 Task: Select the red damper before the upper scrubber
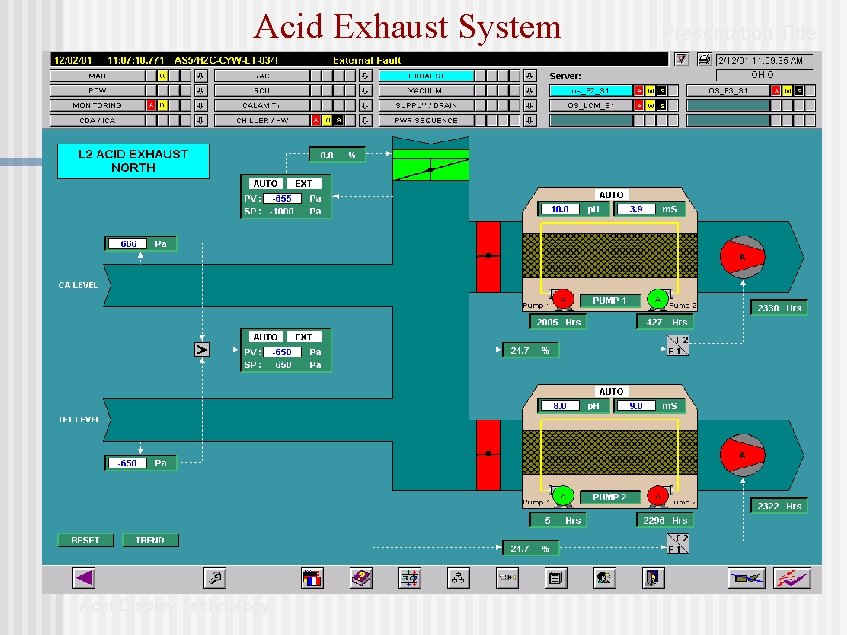click(488, 256)
